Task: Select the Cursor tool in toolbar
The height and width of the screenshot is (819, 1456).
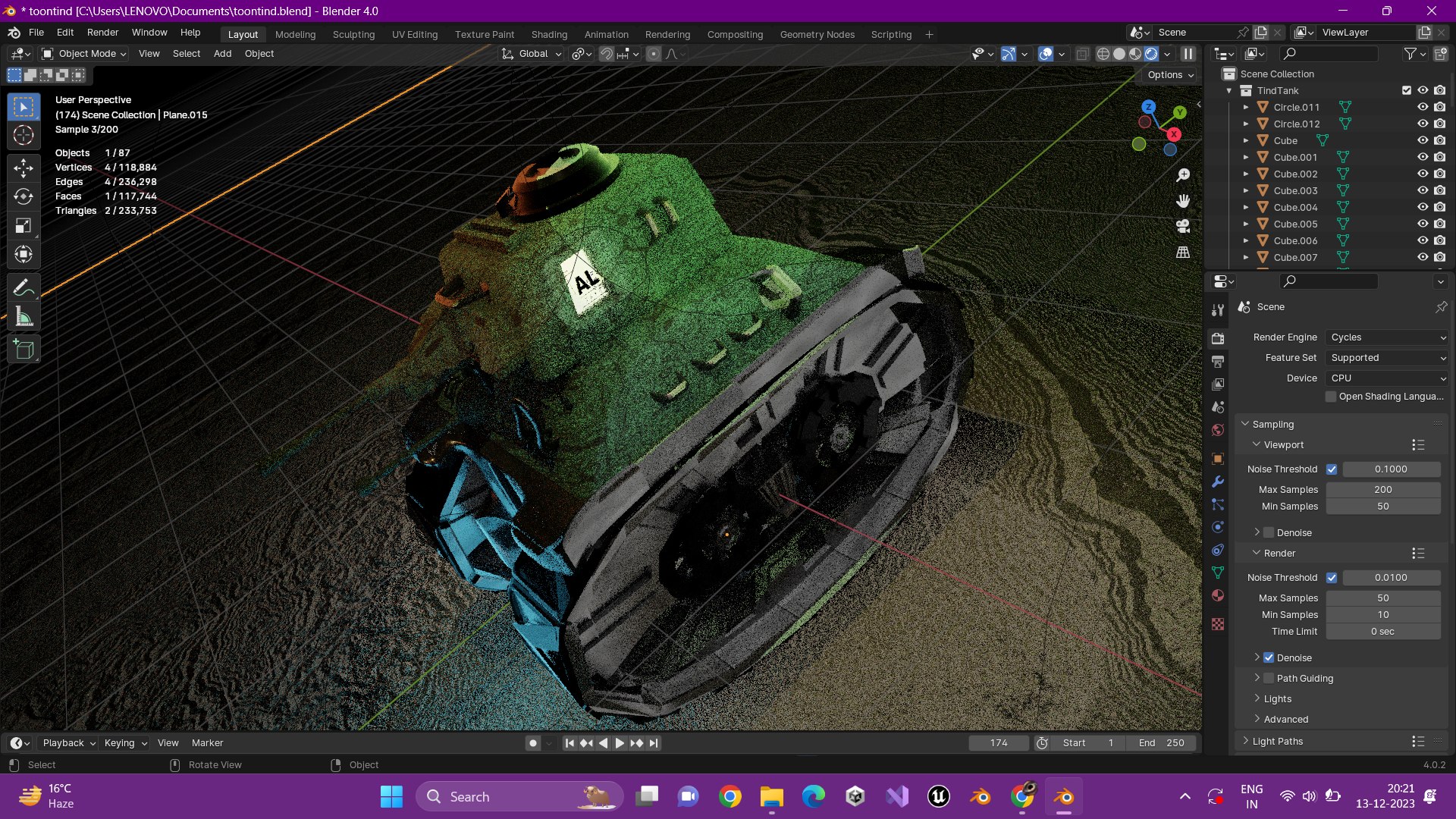Action: click(24, 136)
